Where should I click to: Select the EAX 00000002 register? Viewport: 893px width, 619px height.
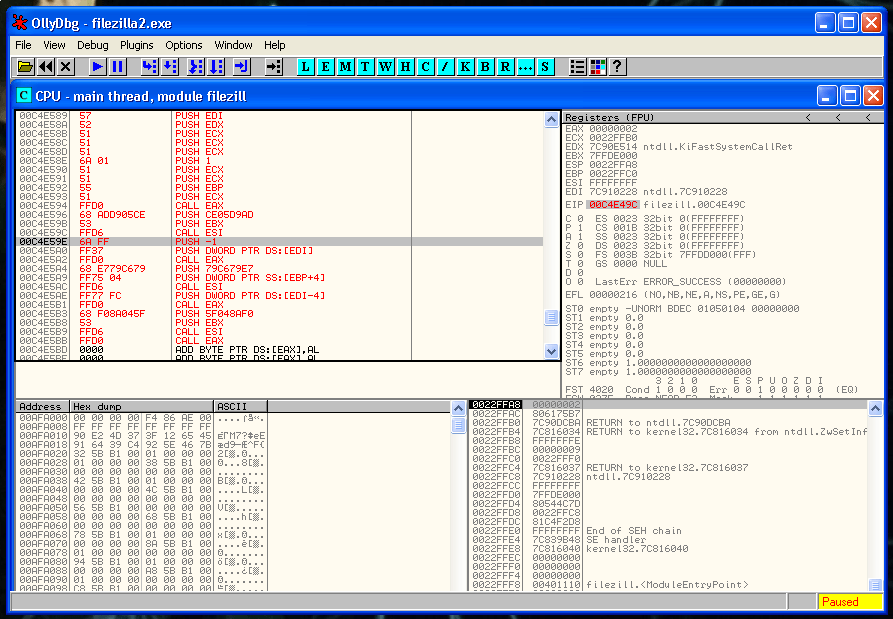point(601,129)
